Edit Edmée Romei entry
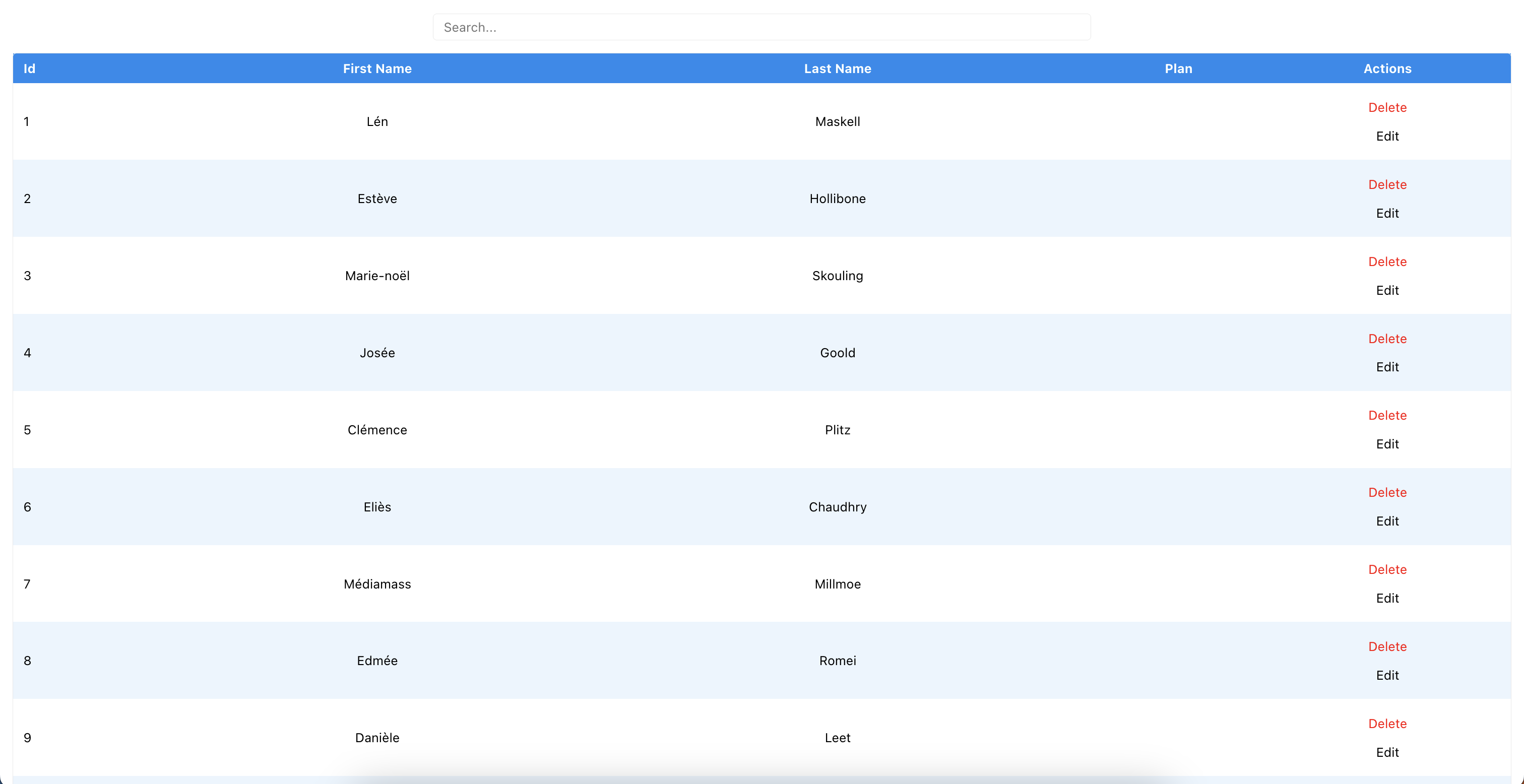The width and height of the screenshot is (1524, 784). tap(1387, 675)
